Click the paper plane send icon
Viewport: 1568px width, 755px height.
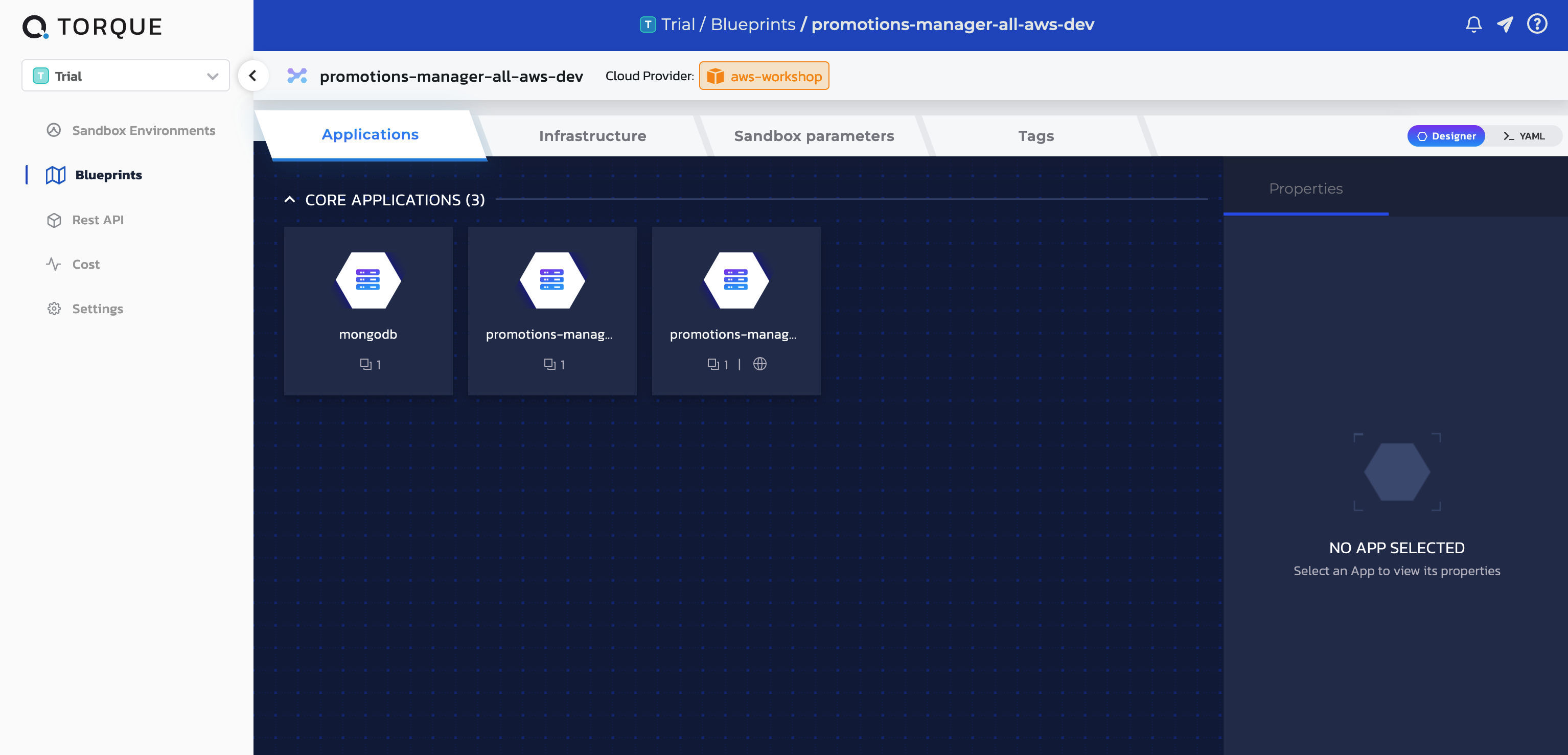pyautogui.click(x=1505, y=25)
